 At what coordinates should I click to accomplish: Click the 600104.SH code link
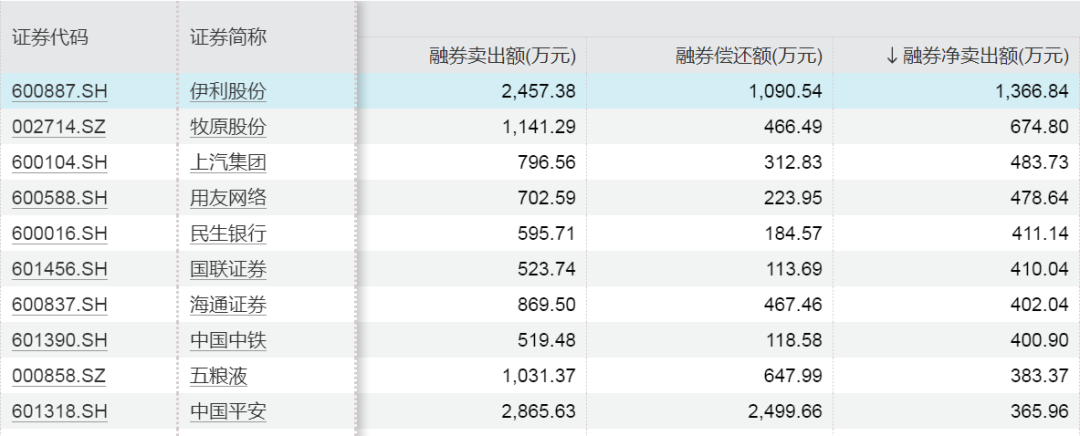[x=59, y=163]
